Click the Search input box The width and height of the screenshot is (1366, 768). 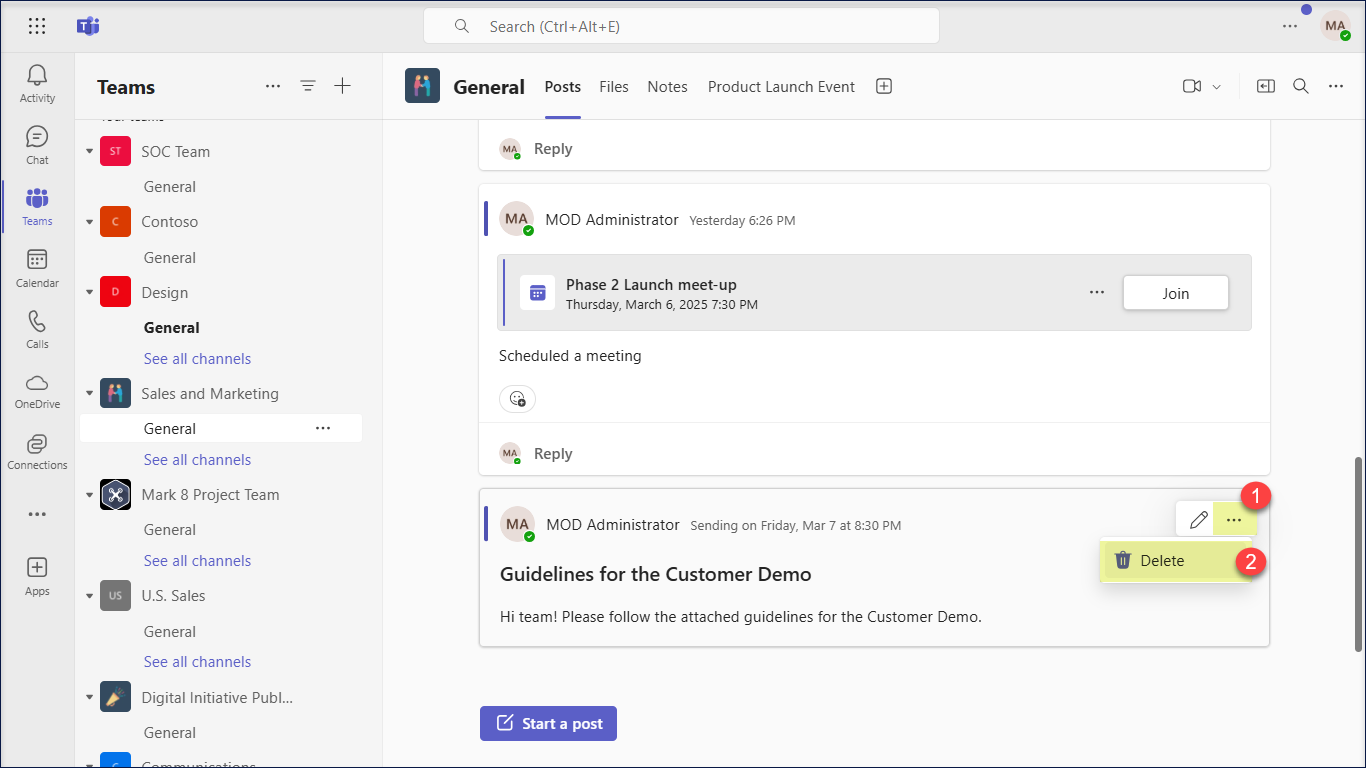681,27
